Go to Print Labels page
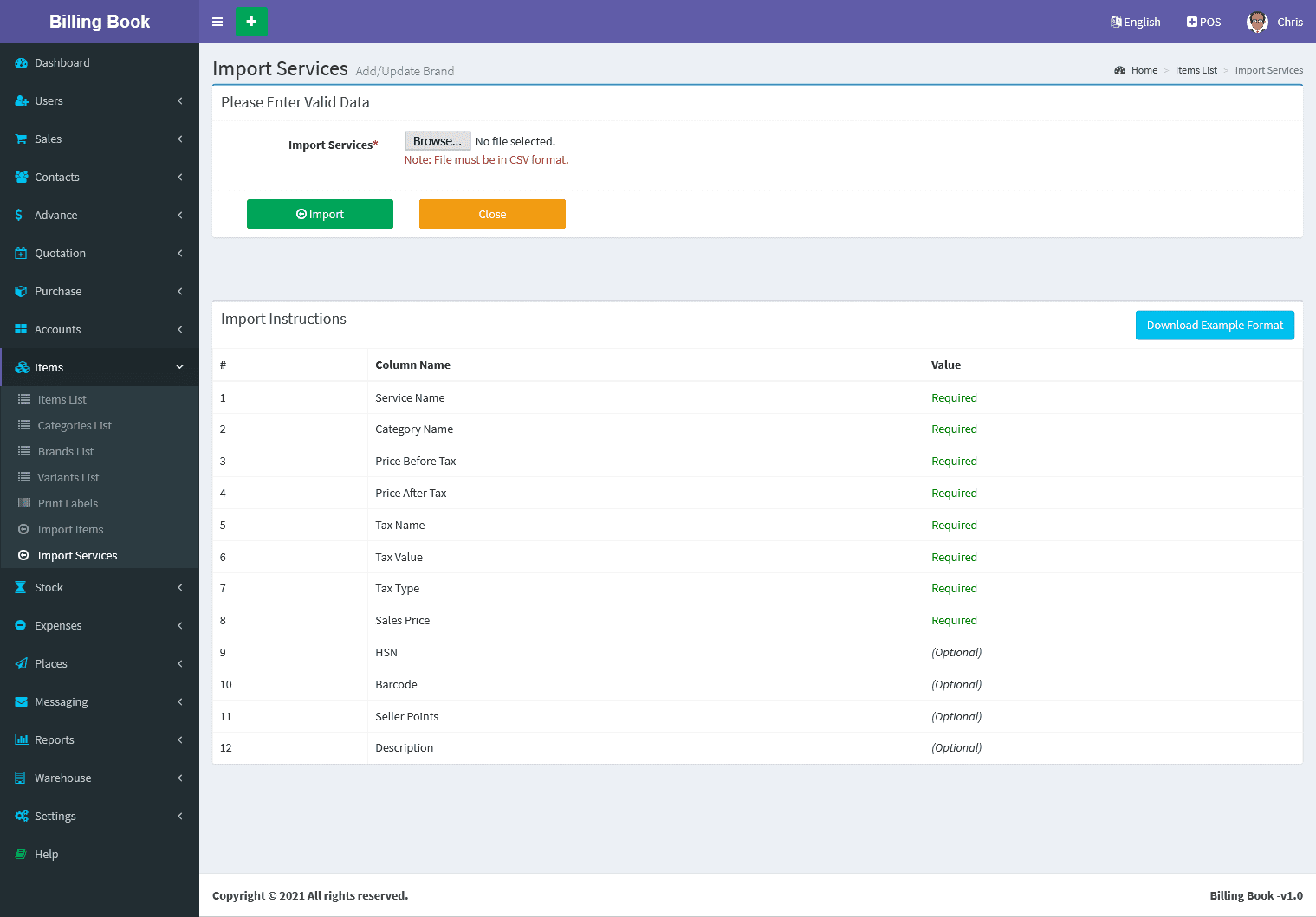Viewport: 1316px width, 917px height. click(x=68, y=504)
